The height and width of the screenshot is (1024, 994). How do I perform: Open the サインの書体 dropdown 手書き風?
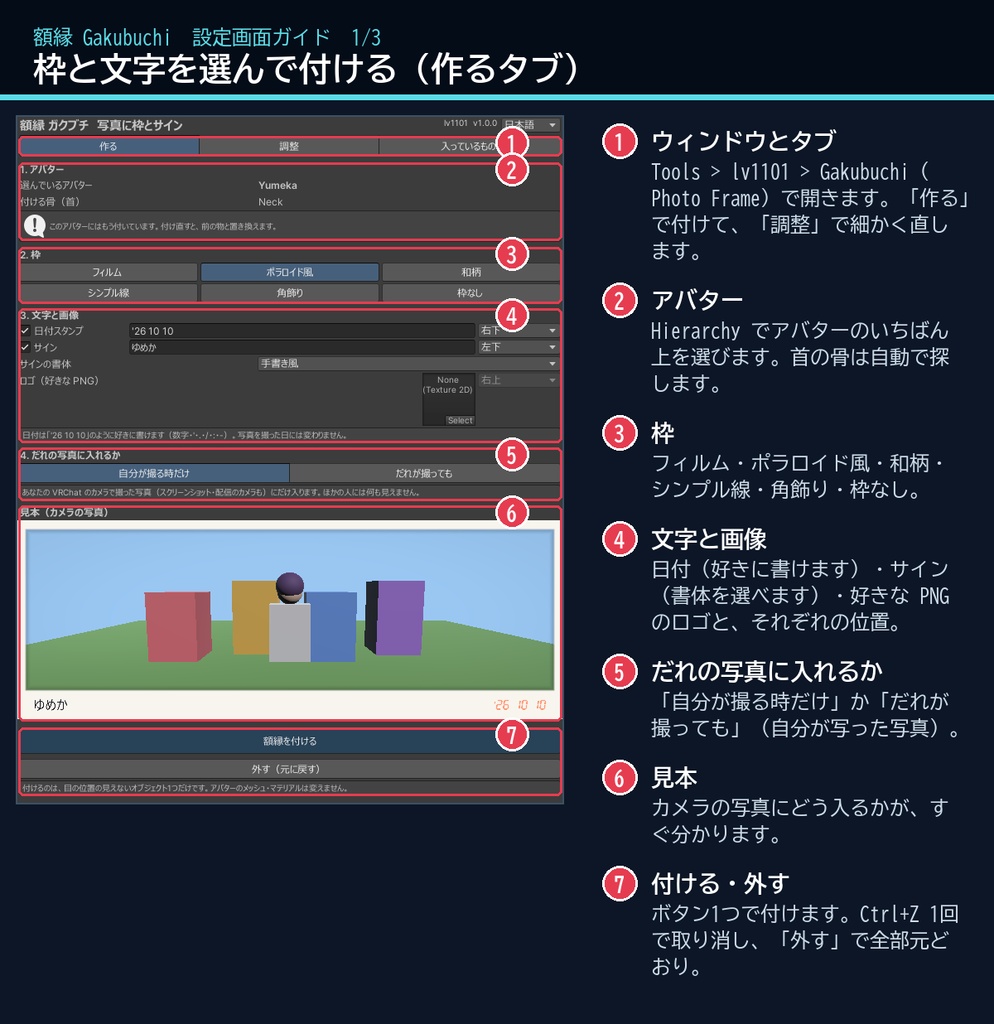click(x=409, y=364)
